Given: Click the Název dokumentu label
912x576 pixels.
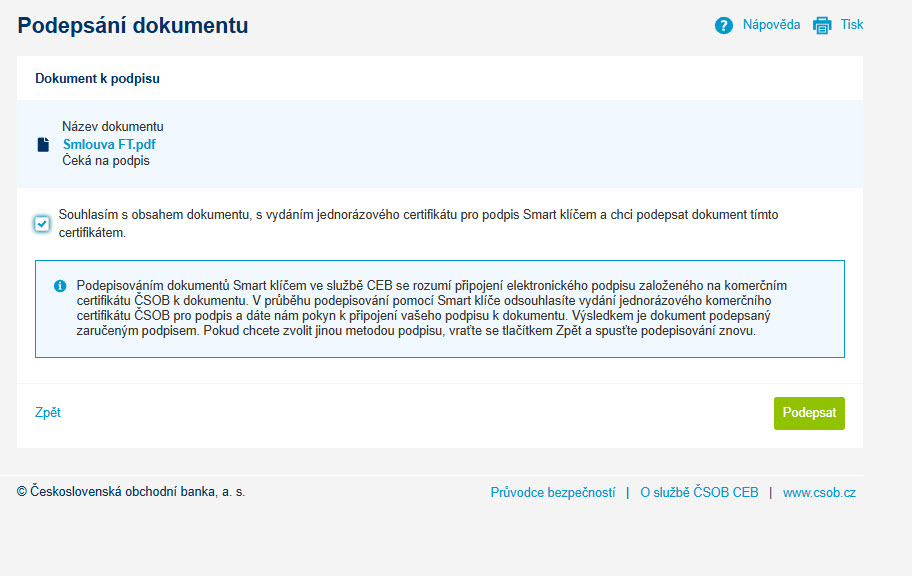Looking at the screenshot, I should coord(113,126).
